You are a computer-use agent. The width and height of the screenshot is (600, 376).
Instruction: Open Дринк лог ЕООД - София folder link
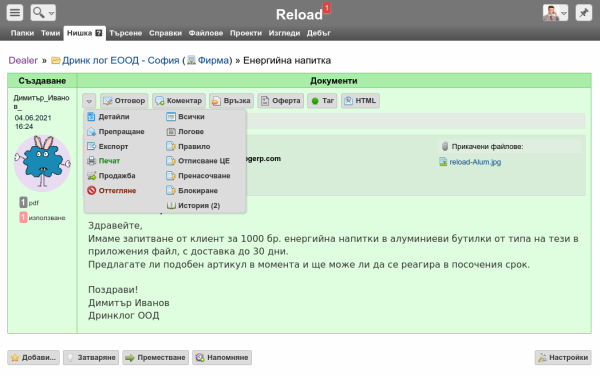[121, 60]
